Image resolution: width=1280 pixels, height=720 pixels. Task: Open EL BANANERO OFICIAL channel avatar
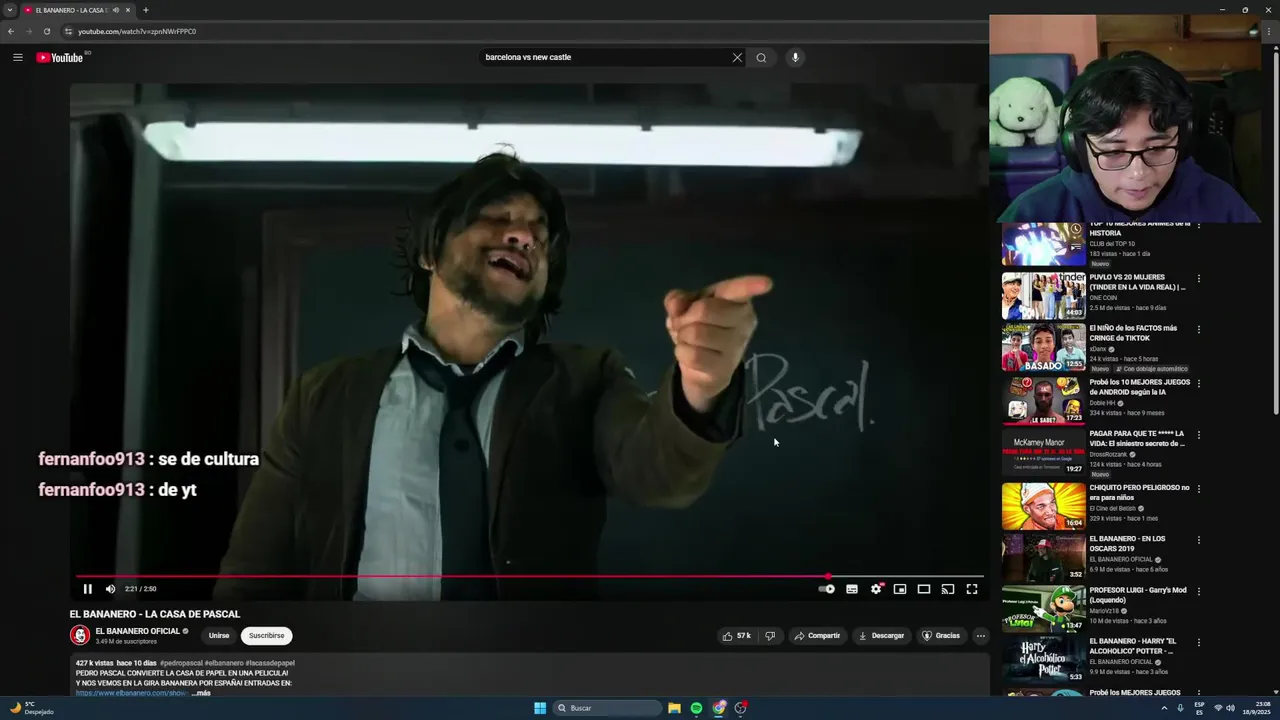(80, 636)
